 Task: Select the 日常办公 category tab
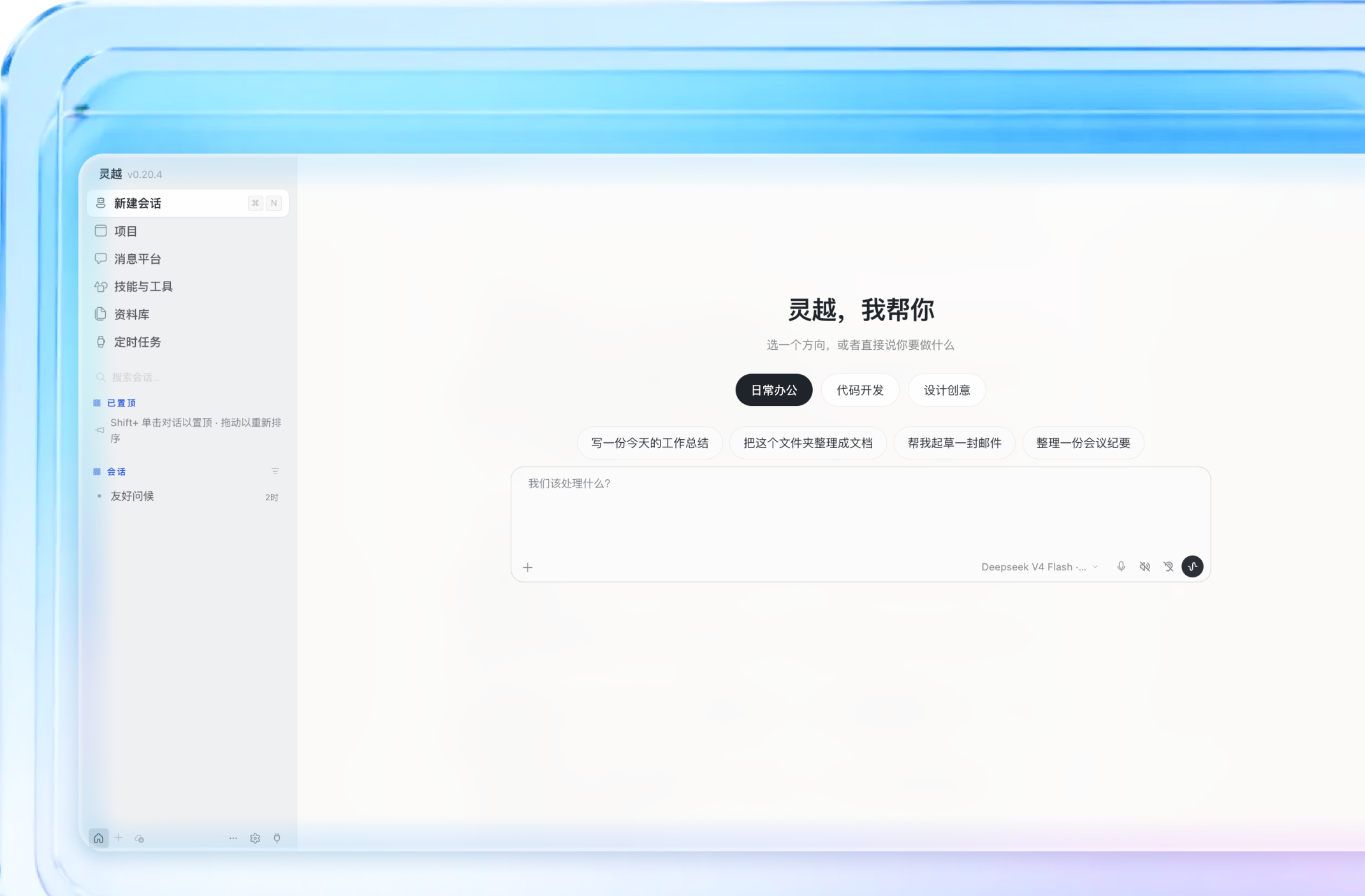(773, 390)
